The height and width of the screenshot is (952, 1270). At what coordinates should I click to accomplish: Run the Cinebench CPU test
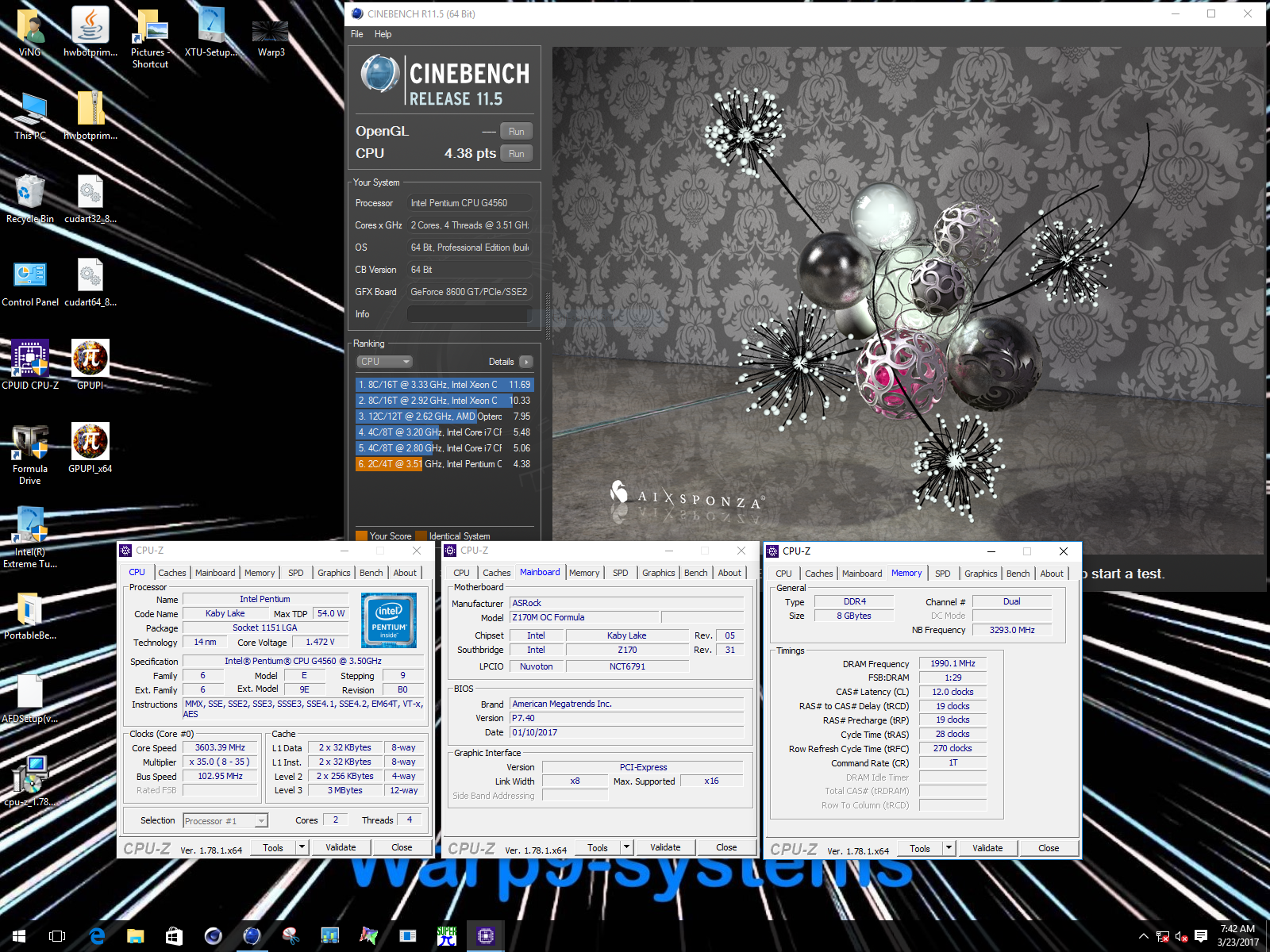pyautogui.click(x=516, y=154)
